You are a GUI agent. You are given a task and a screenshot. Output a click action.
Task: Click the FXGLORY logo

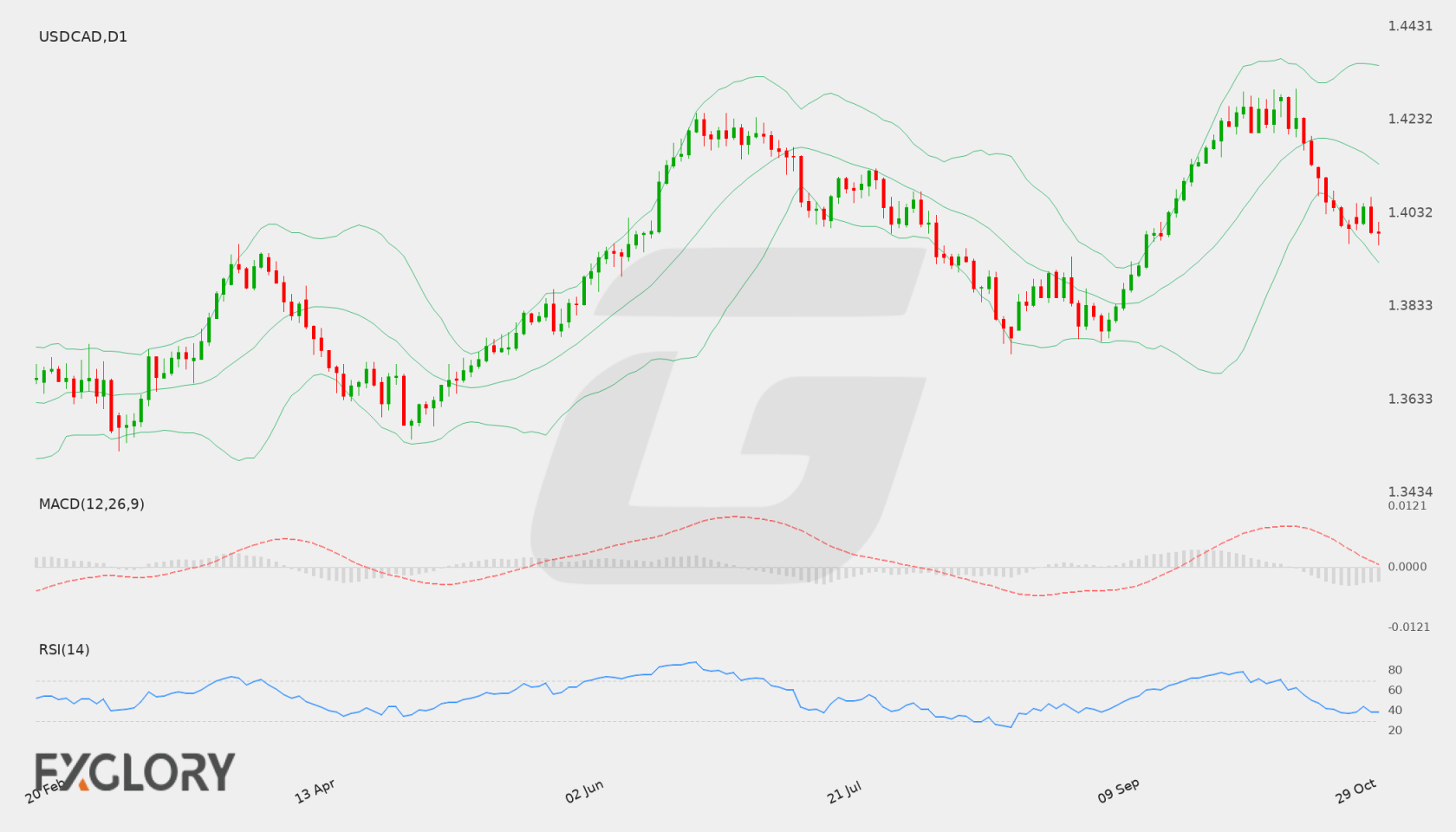click(135, 771)
